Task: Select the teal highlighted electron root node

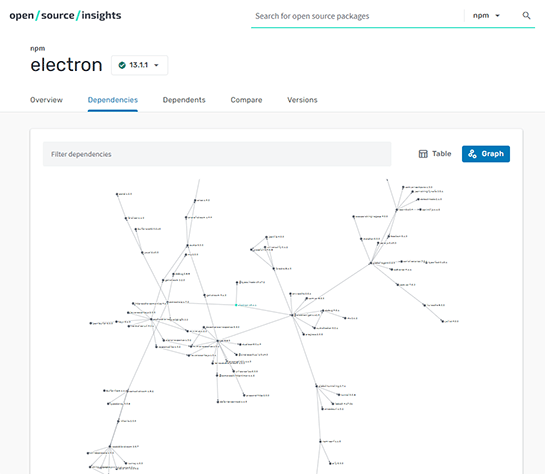Action: (236, 305)
